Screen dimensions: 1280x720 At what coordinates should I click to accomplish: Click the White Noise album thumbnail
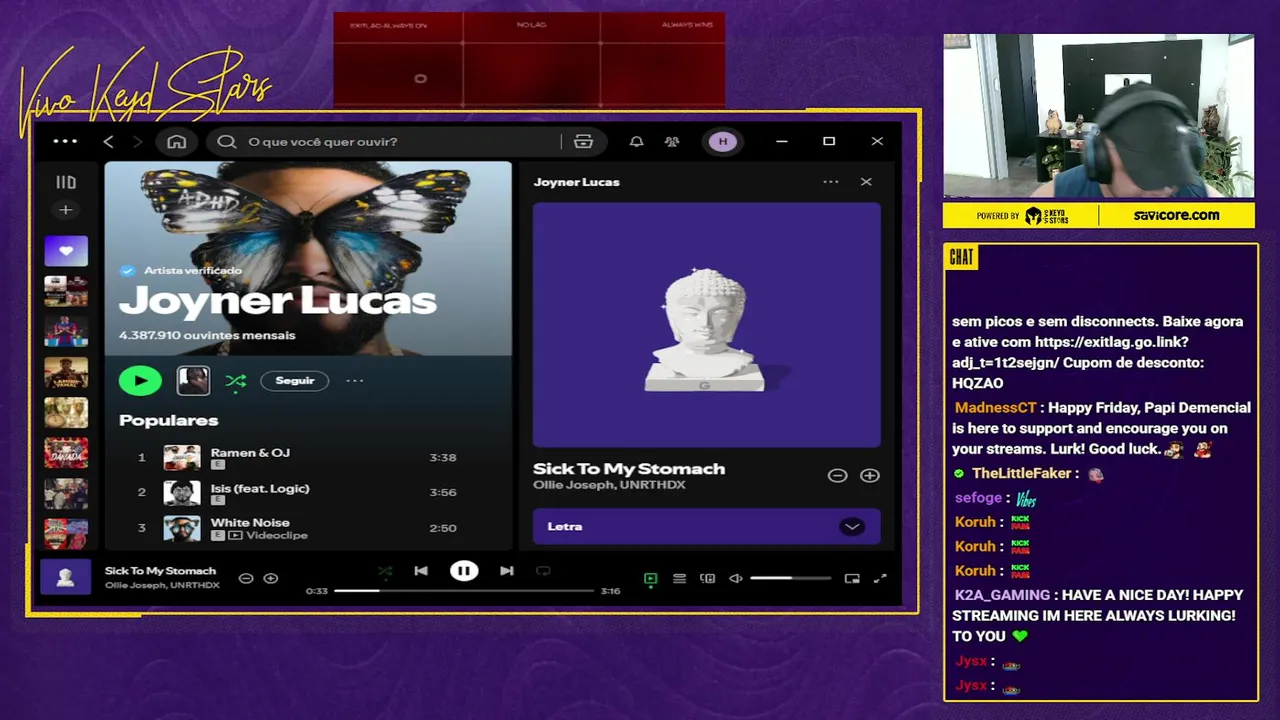[182, 528]
